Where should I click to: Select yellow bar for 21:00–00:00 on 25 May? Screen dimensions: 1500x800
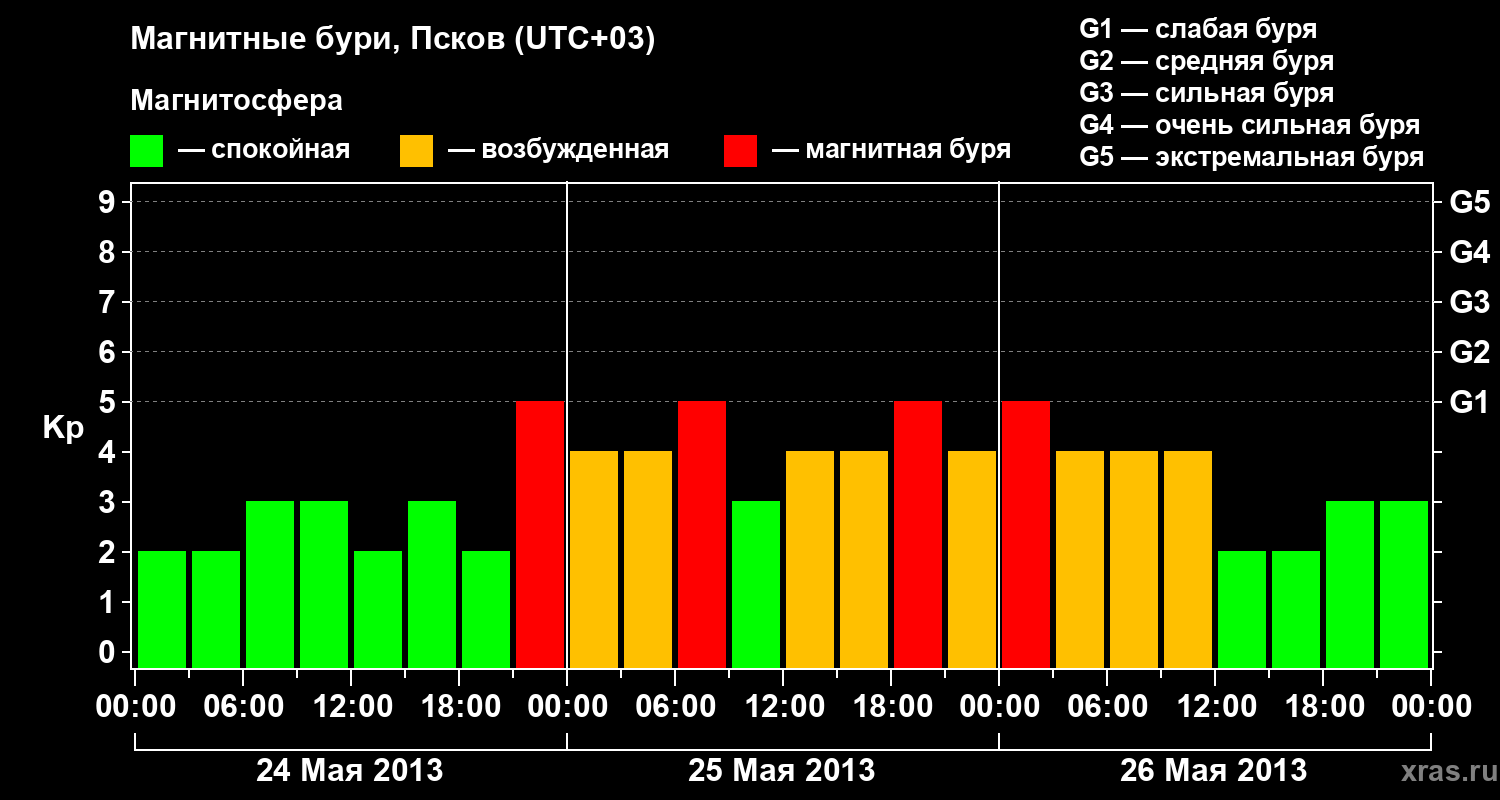(x=972, y=559)
